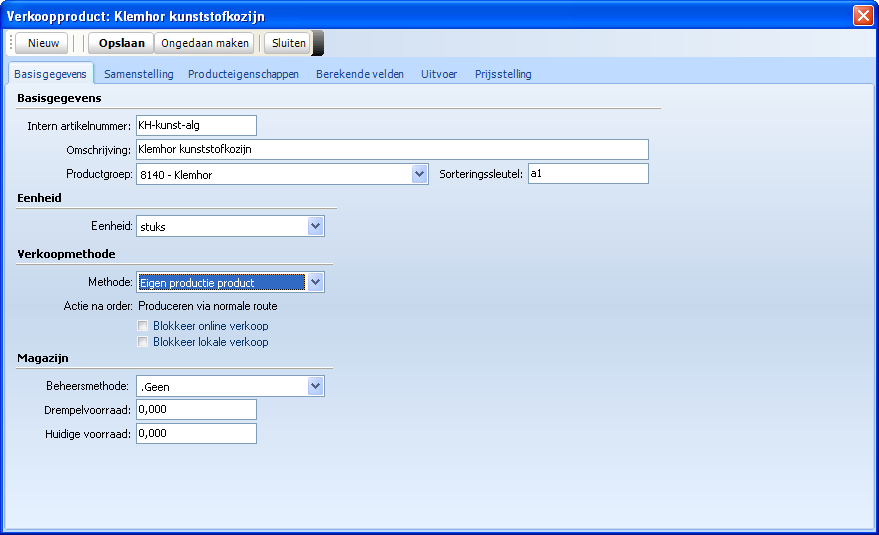Click the Intern artikelnummer field
This screenshot has width=879, height=535.
196,125
